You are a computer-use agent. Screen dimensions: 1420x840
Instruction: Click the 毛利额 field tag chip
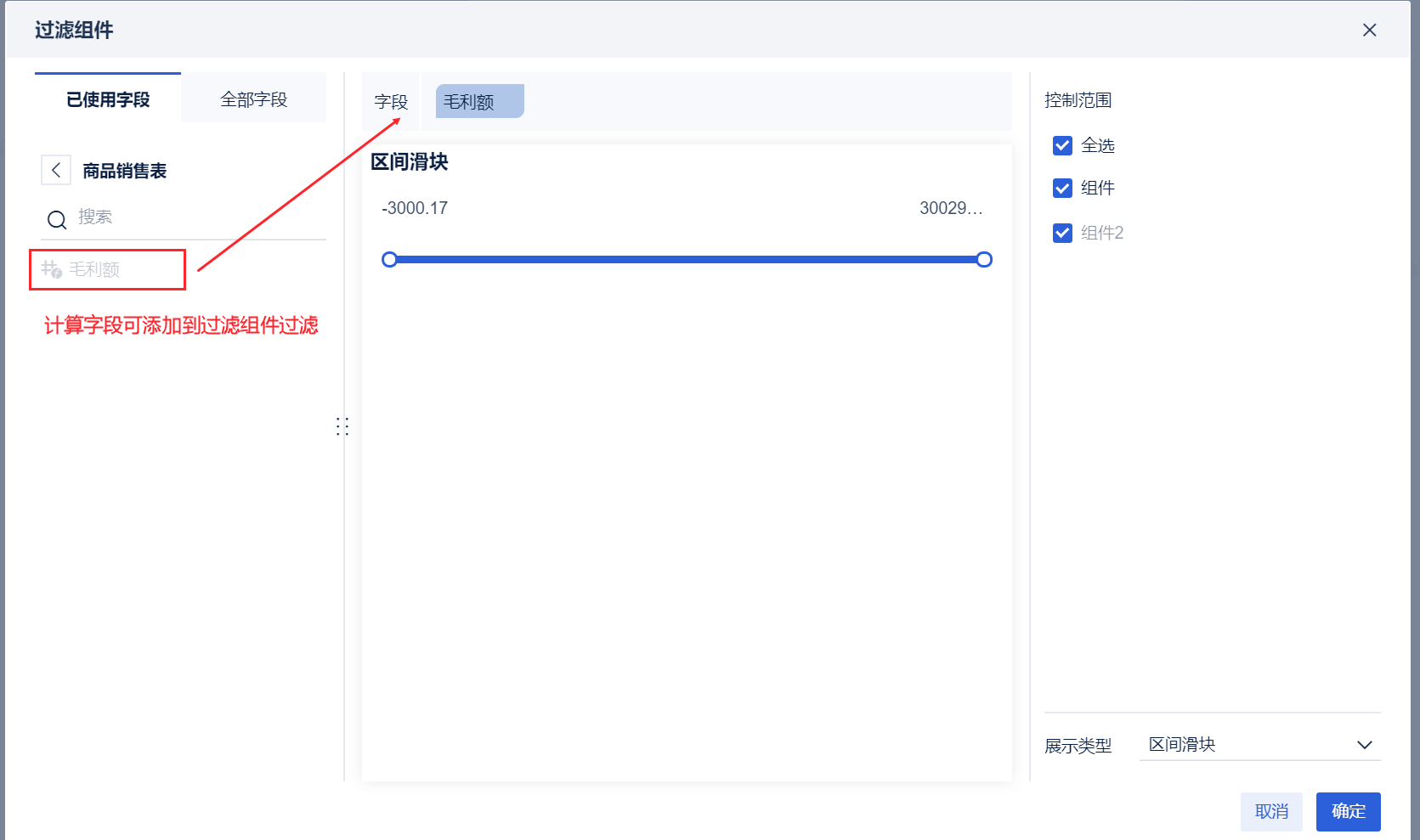pos(479,102)
